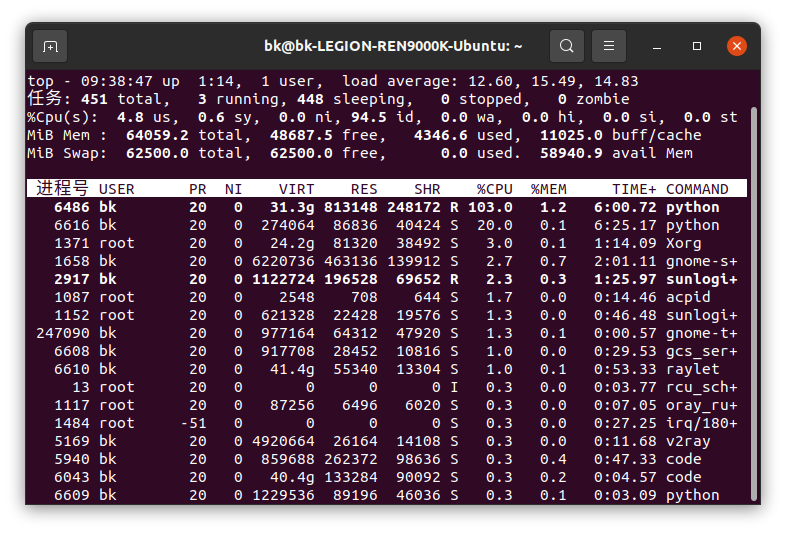Click the RES column header
786x533 pixels.
click(x=364, y=189)
